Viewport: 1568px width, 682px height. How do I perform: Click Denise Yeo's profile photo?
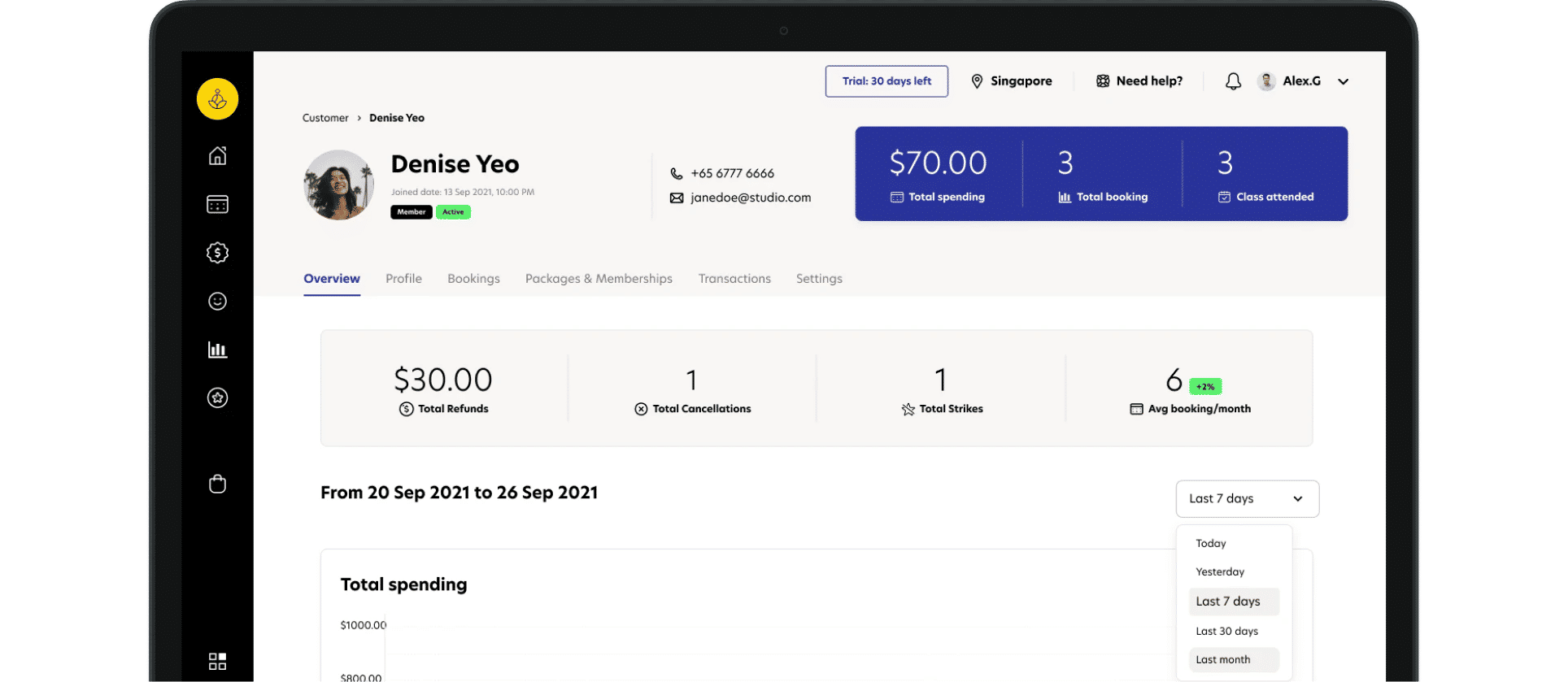tap(338, 185)
